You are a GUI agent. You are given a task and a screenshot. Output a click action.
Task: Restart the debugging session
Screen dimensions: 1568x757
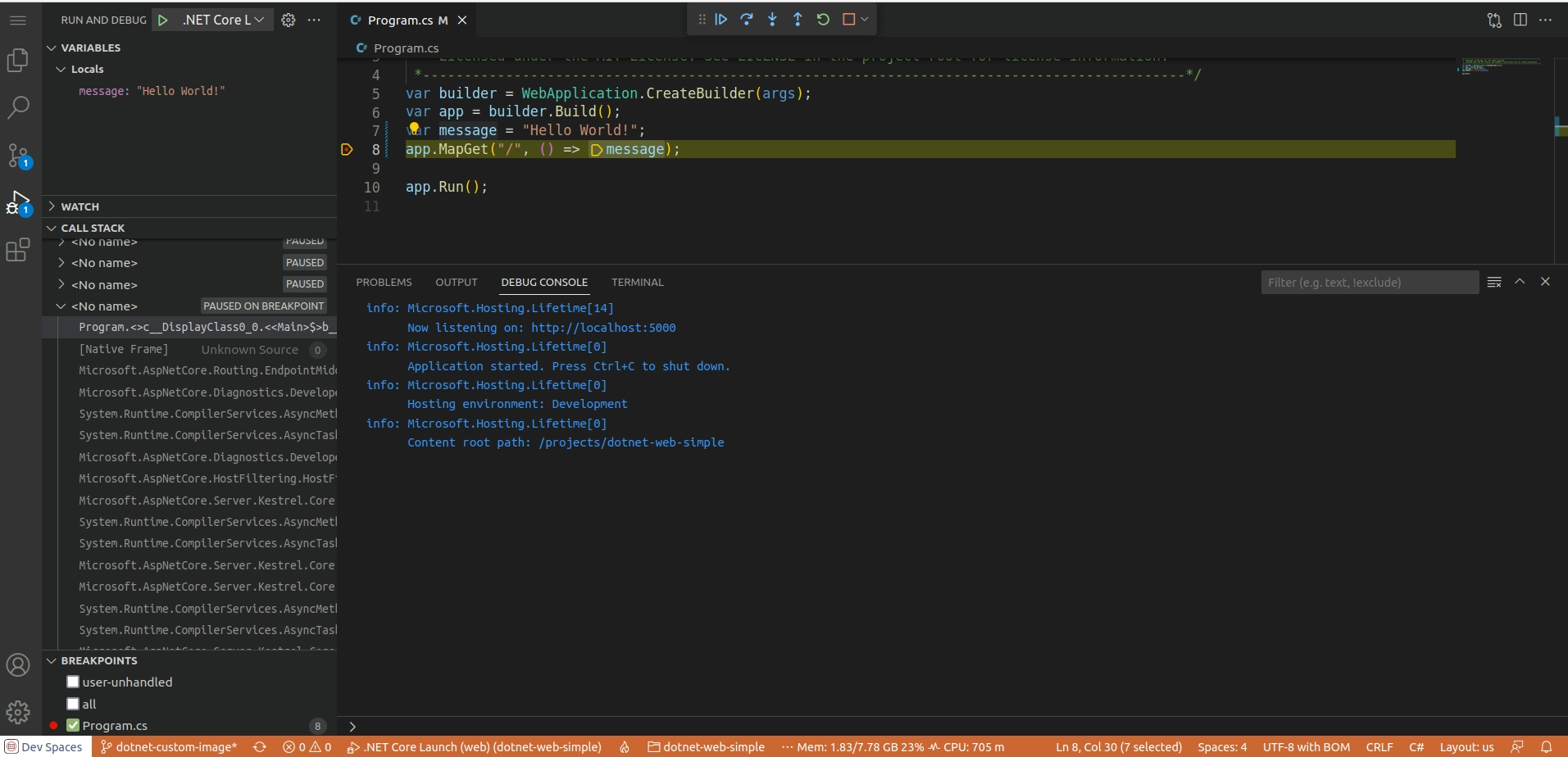pyautogui.click(x=823, y=20)
